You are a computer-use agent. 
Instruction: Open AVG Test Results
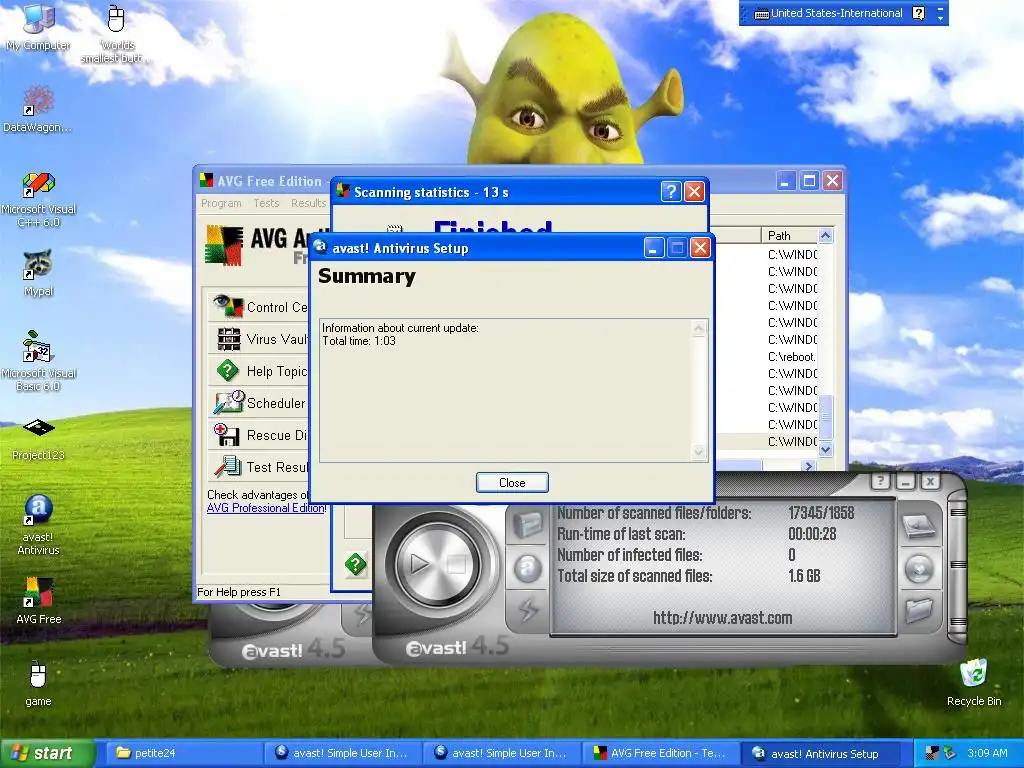[259, 467]
